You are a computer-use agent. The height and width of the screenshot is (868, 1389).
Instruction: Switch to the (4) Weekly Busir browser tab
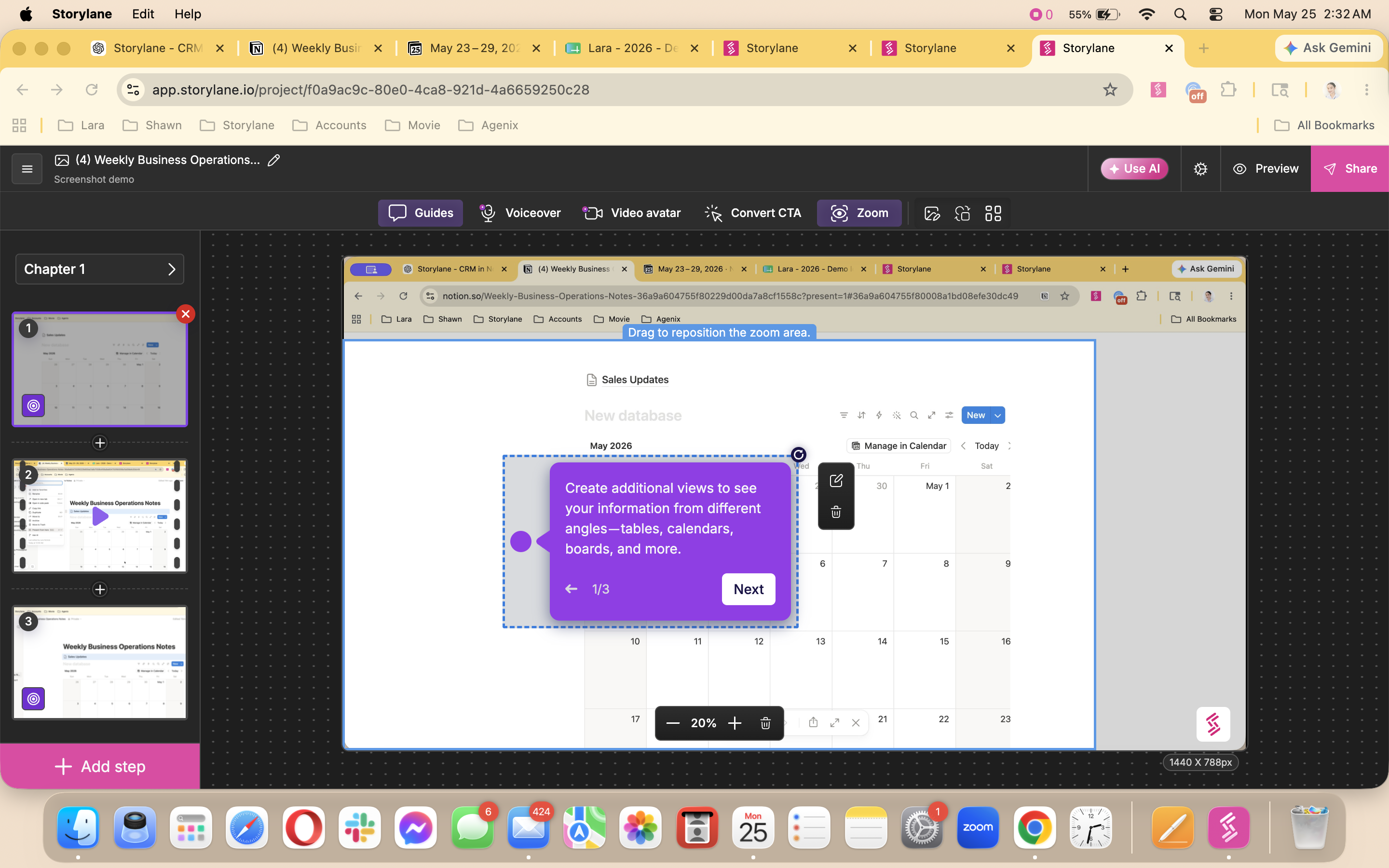click(317, 48)
